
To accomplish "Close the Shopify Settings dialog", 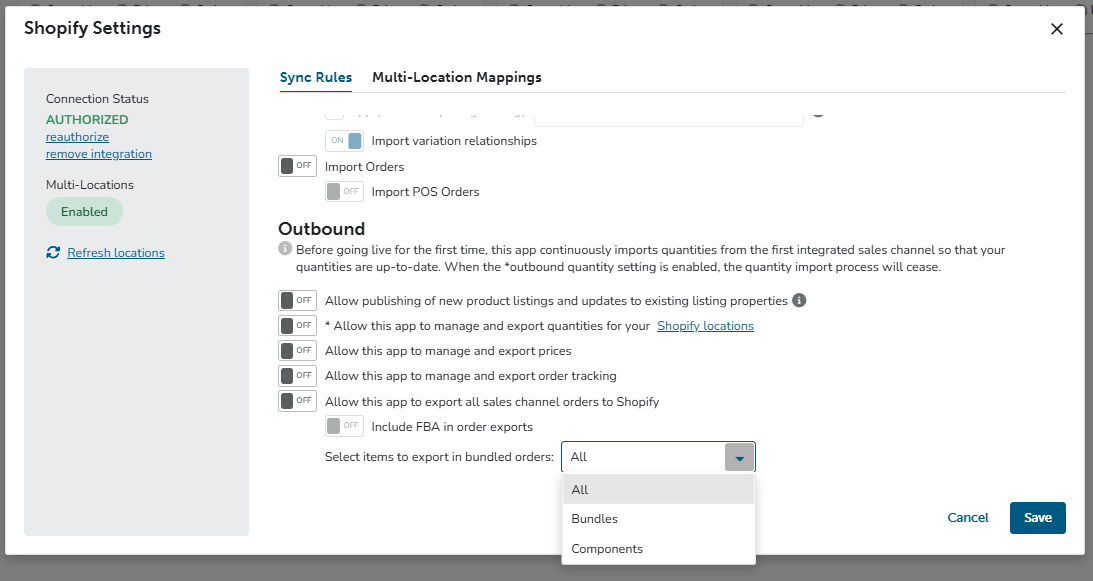I will point(1057,29).
